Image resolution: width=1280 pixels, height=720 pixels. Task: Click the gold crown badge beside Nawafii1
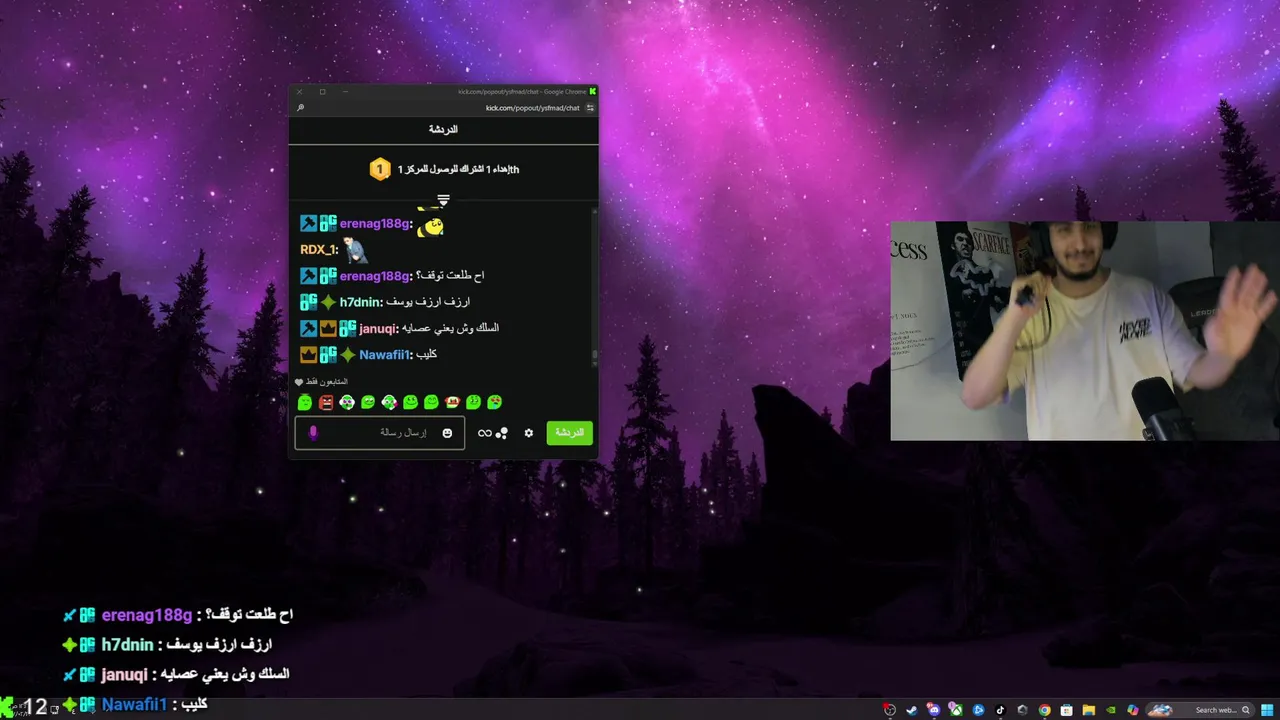pyautogui.click(x=308, y=354)
